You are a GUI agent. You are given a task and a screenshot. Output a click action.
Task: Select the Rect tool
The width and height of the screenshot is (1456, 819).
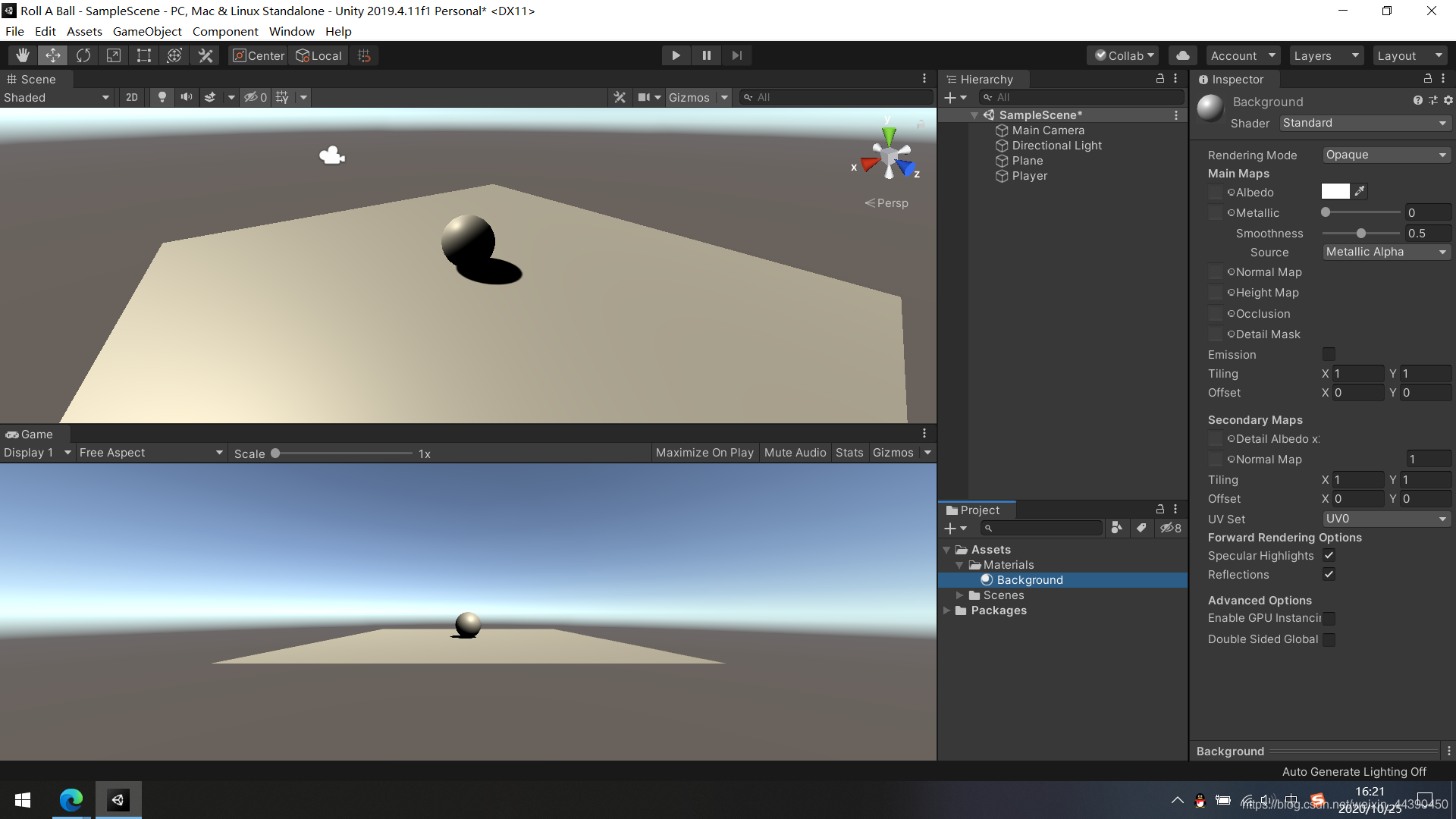coord(144,55)
